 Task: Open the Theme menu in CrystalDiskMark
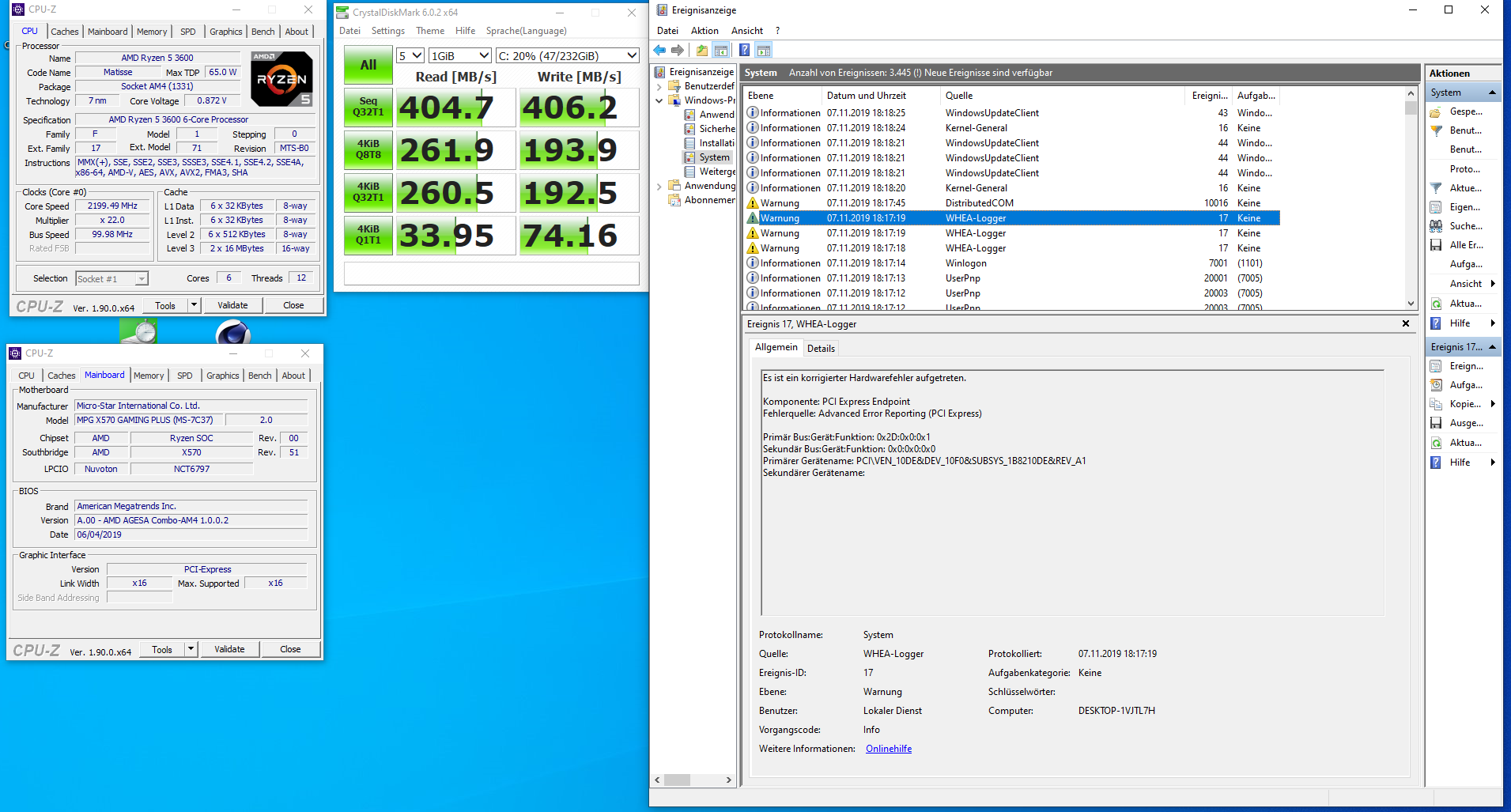click(430, 31)
